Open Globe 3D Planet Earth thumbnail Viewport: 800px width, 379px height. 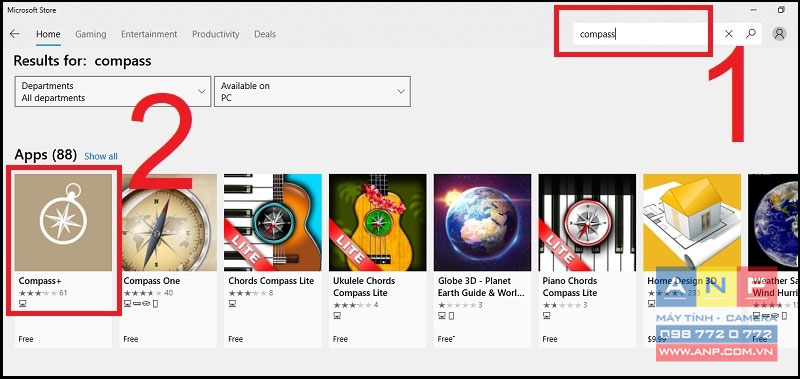483,222
